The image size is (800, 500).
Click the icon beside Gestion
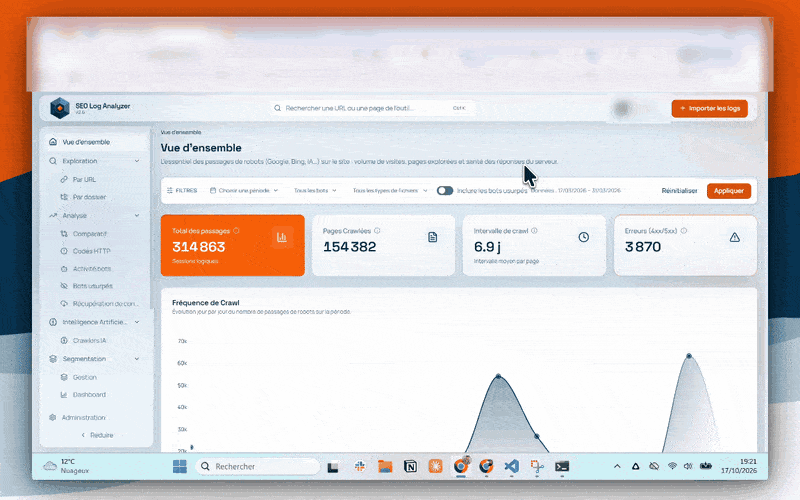(64, 377)
